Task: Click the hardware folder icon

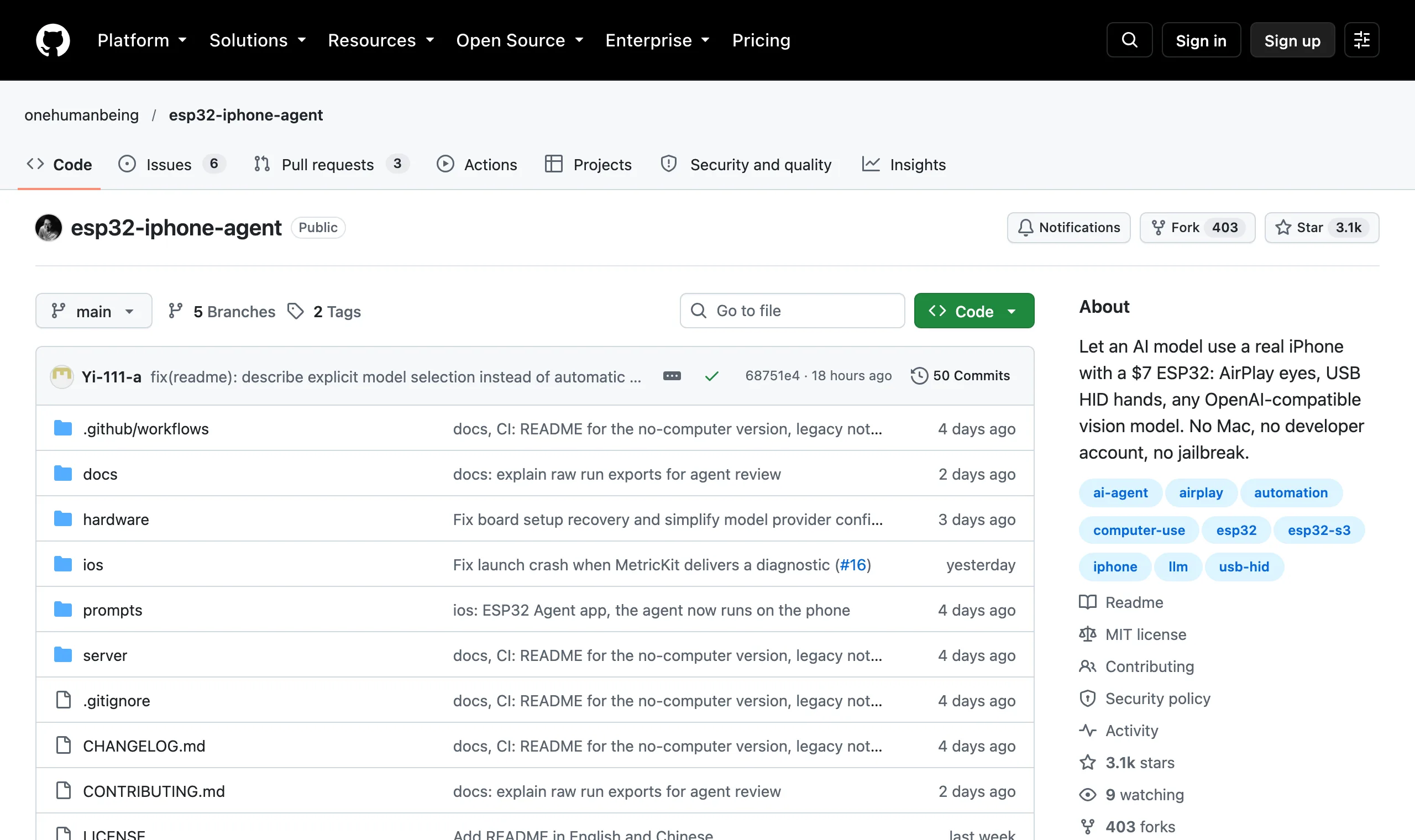Action: pyautogui.click(x=63, y=519)
